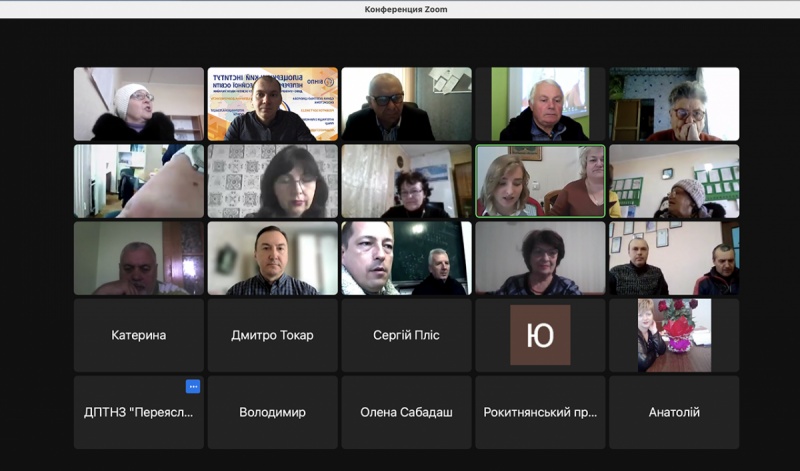800x471 pixels.
Task: Click the Рокитнянський пр... participant tile
Action: (x=540, y=412)
